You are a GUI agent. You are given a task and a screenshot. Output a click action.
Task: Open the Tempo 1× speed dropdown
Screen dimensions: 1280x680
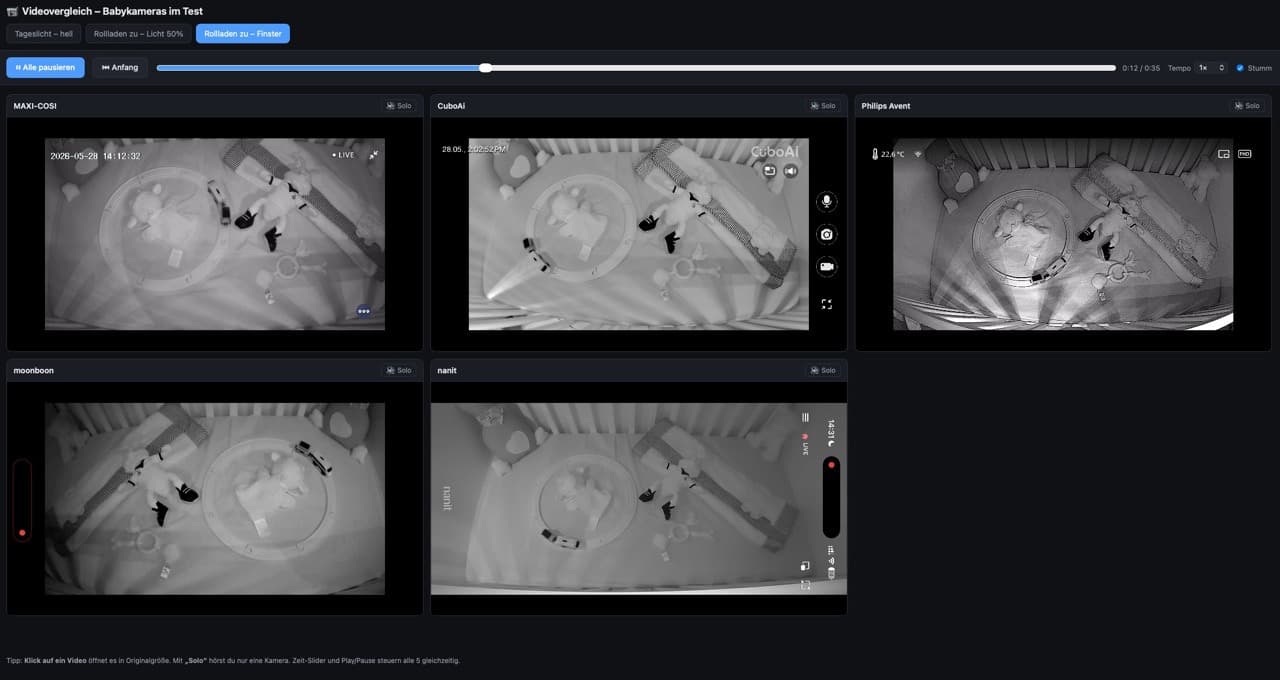(x=1212, y=68)
